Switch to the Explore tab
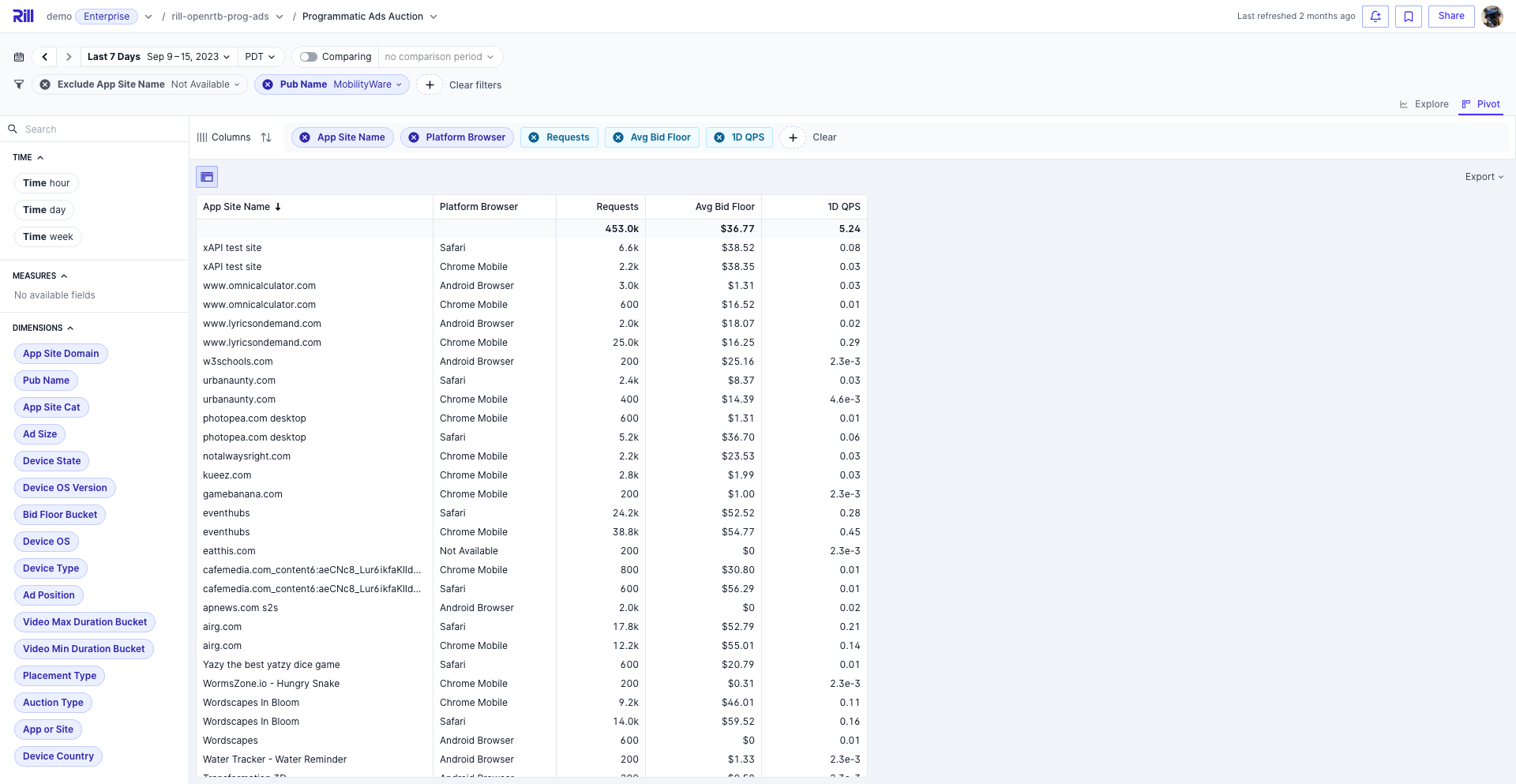The width and height of the screenshot is (1516, 784). (x=1424, y=104)
